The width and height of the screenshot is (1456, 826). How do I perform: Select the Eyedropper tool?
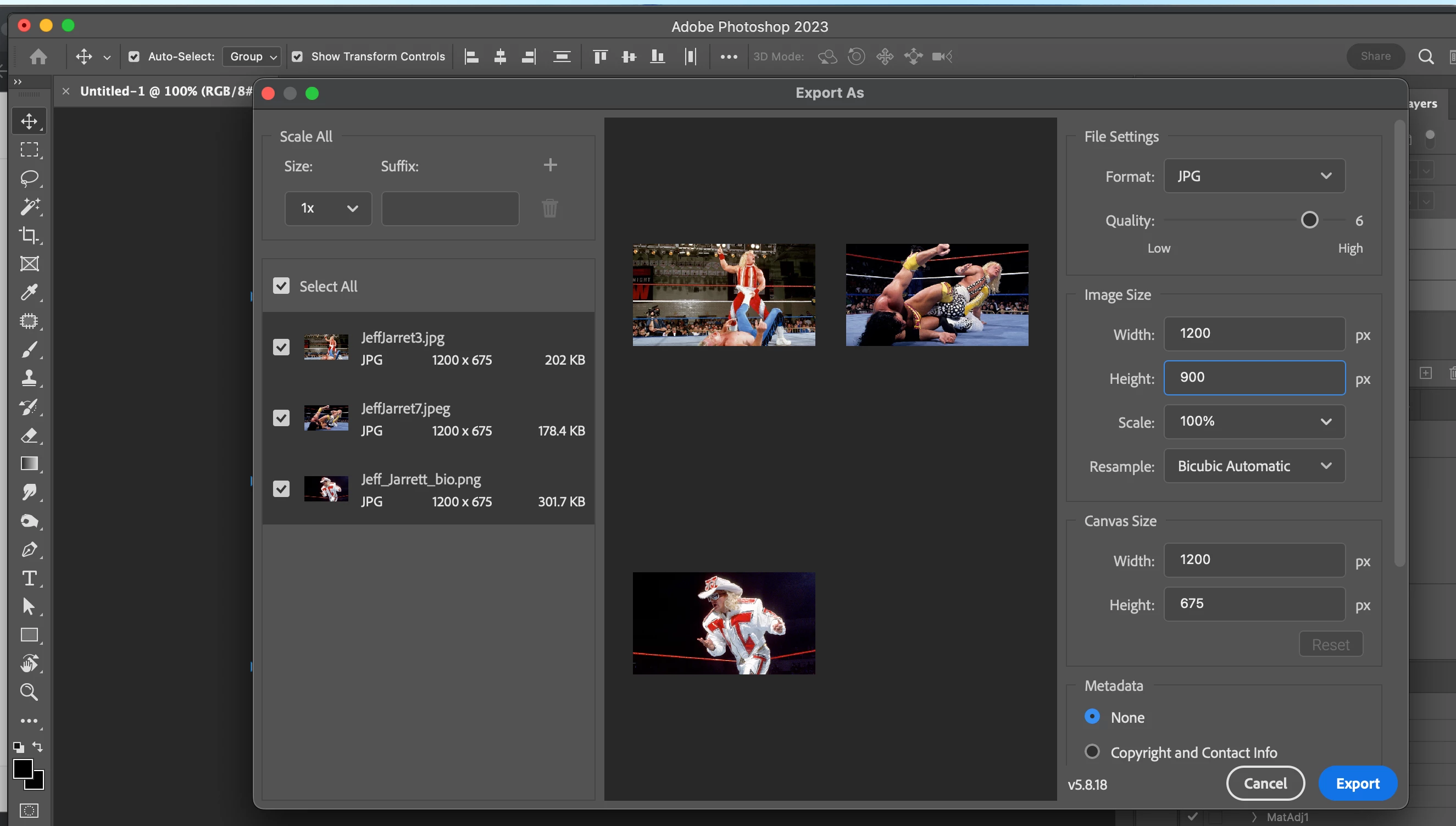(29, 292)
